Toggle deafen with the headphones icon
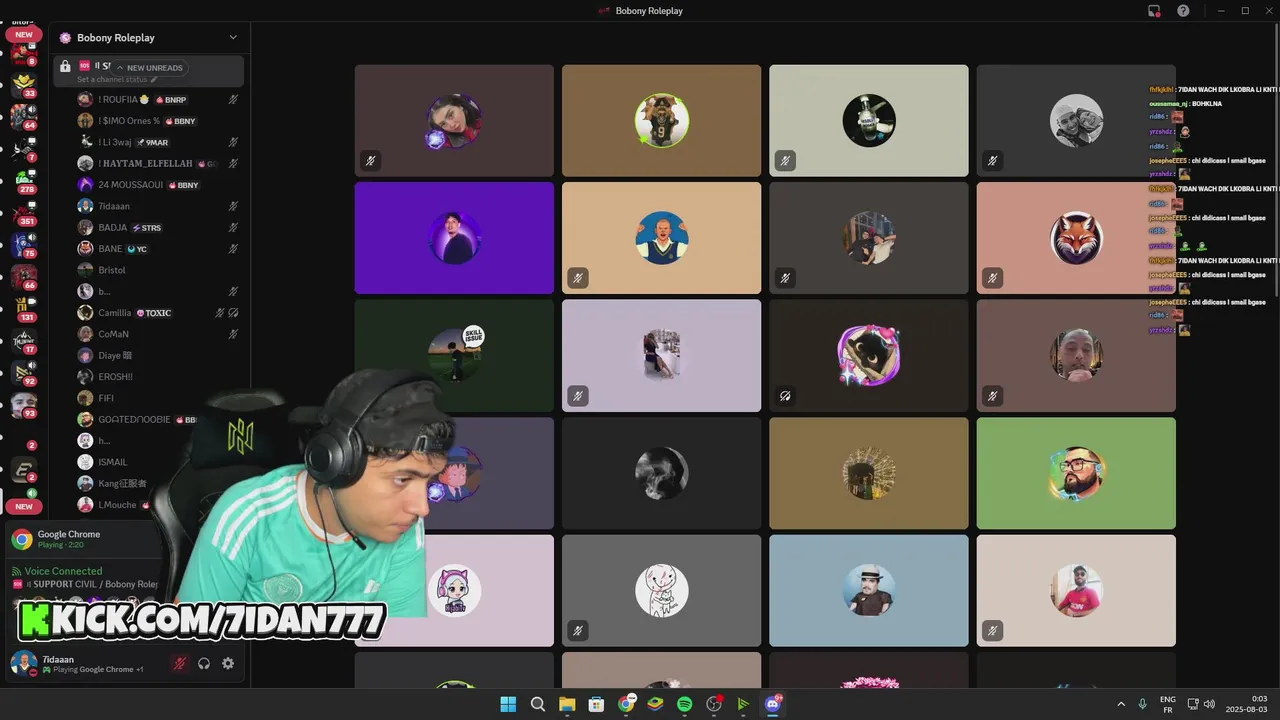Image resolution: width=1280 pixels, height=720 pixels. (x=204, y=663)
